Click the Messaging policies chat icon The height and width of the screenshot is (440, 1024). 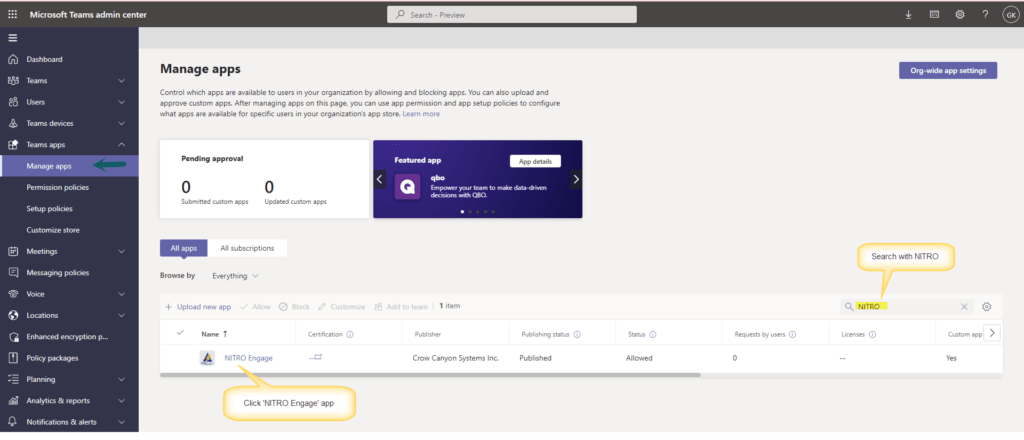[13, 273]
